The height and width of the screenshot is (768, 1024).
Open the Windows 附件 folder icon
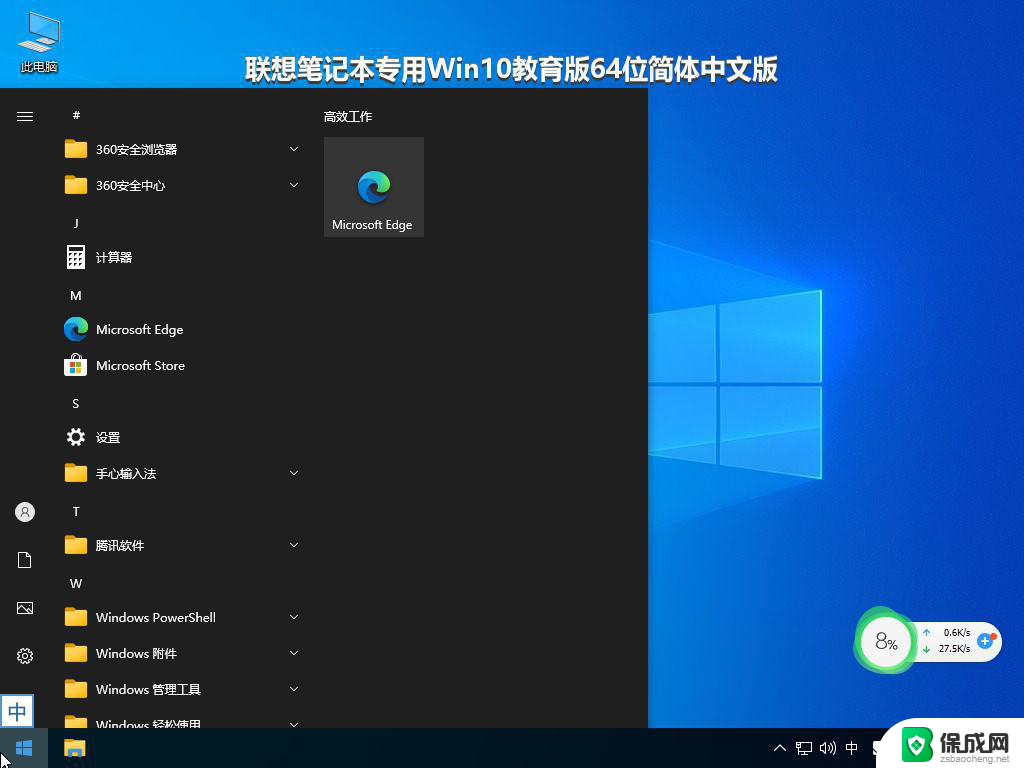pos(76,653)
